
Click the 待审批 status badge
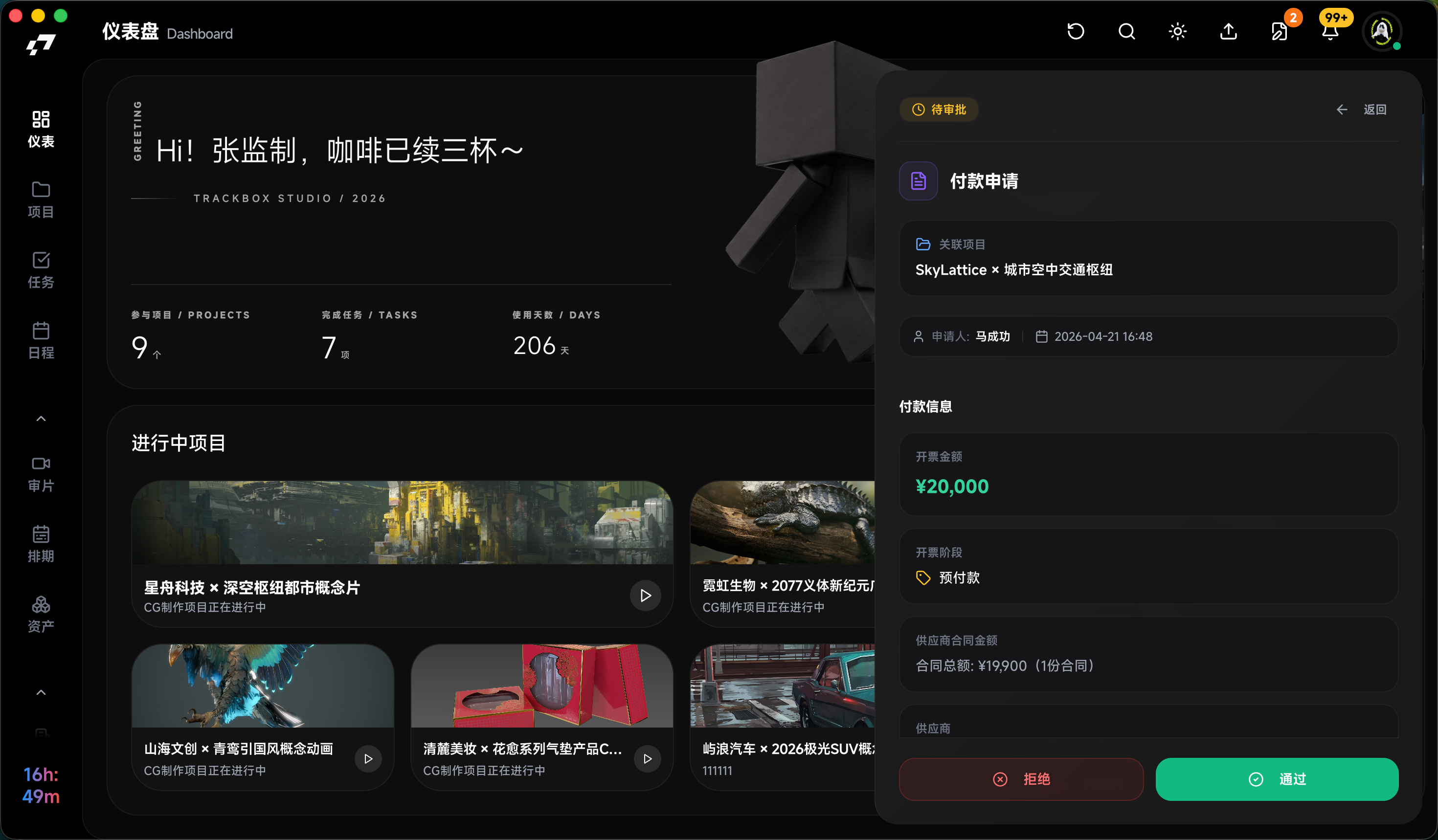[x=939, y=110]
